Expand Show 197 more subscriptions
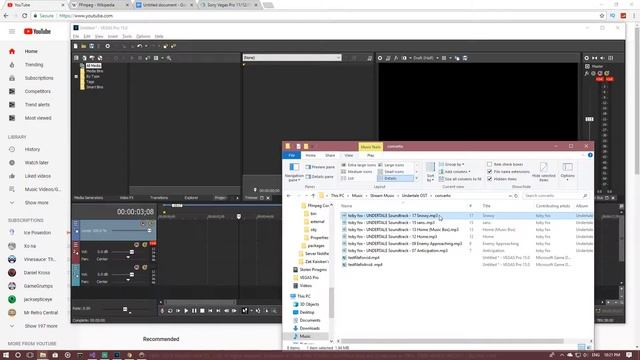 (x=41, y=327)
